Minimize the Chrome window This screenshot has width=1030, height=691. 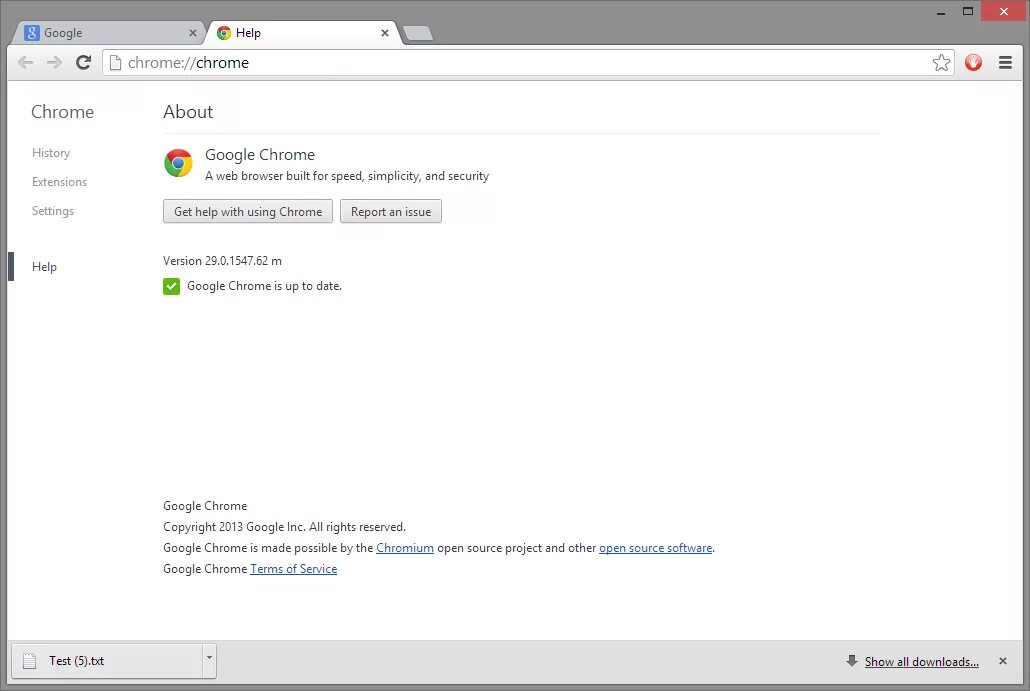pyautogui.click(x=941, y=12)
